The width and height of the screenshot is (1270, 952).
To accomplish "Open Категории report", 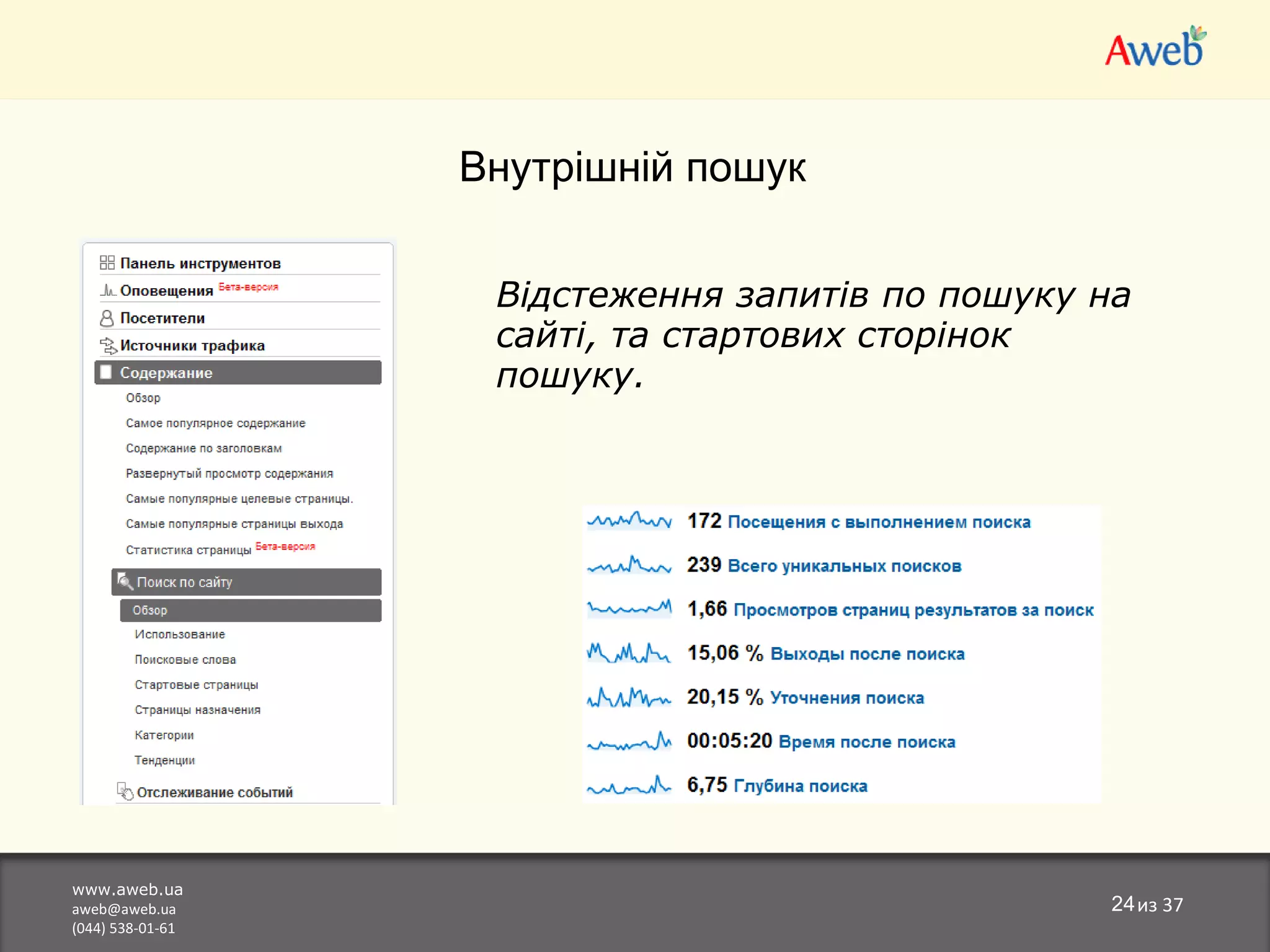I will point(164,736).
